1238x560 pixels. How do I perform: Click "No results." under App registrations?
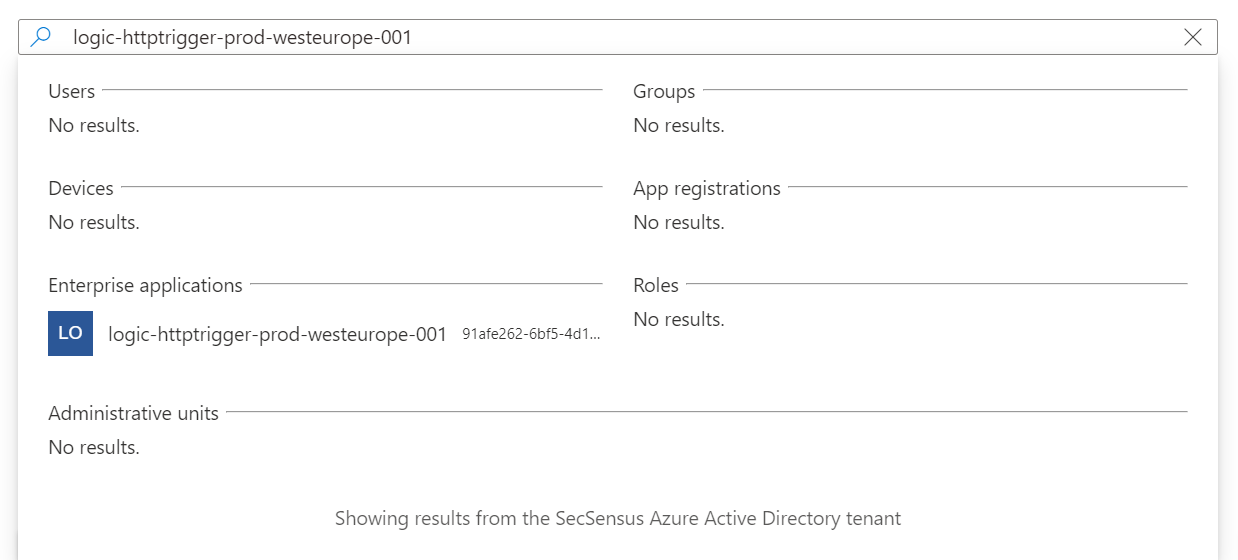[x=679, y=222]
